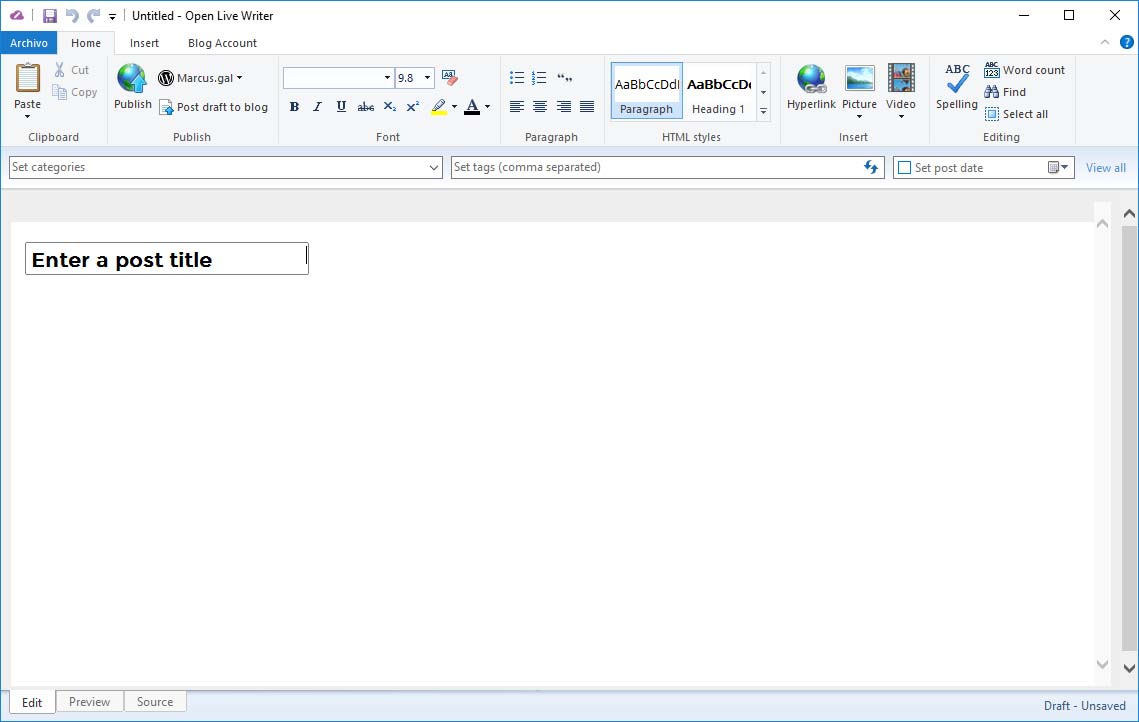Toggle strikethrough formatting

(365, 107)
